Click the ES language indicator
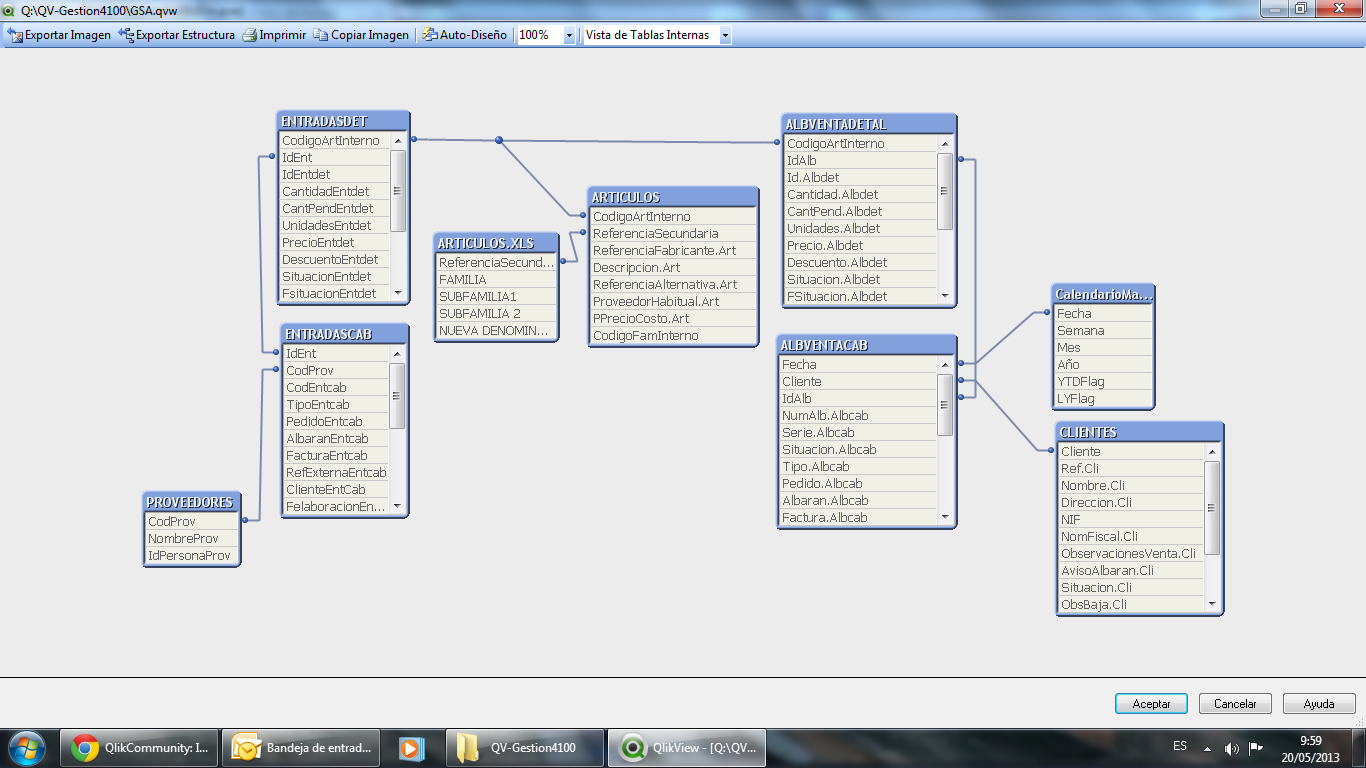The height and width of the screenshot is (768, 1366). click(1180, 746)
